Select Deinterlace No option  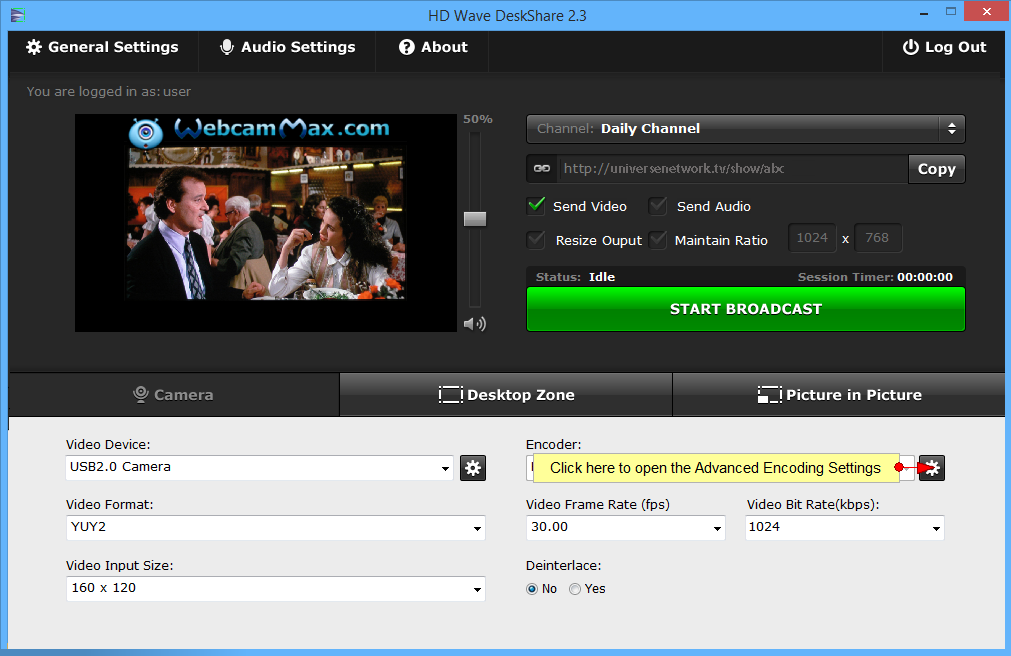[x=532, y=589]
